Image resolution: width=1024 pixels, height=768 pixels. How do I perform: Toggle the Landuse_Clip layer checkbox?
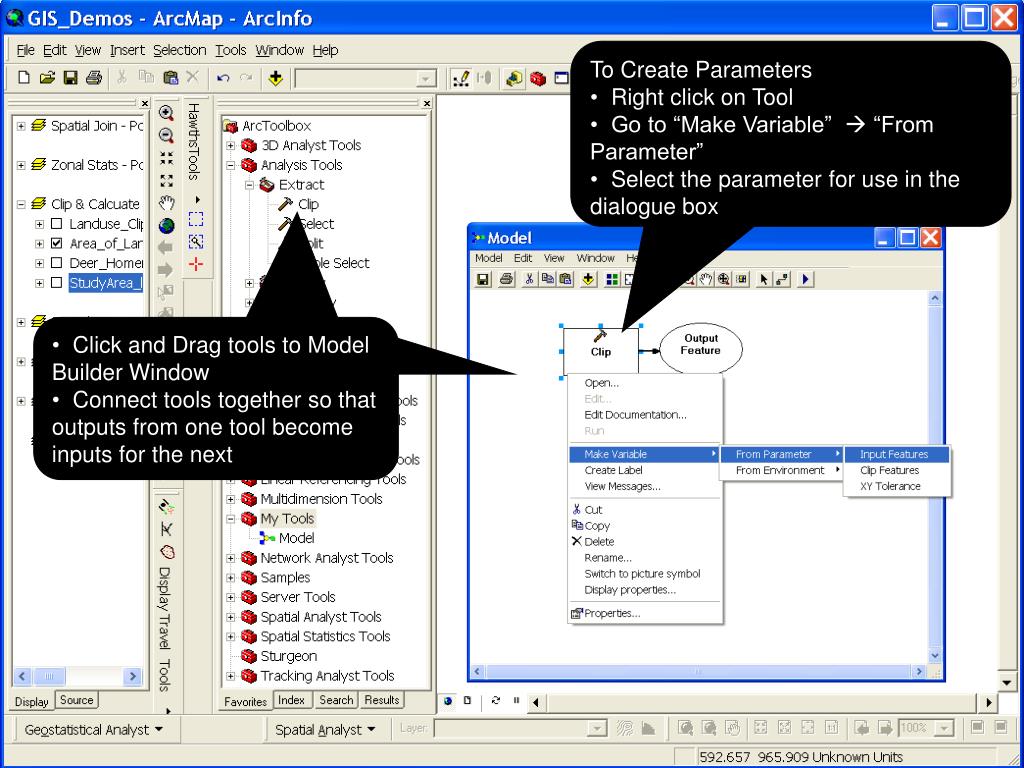[x=57, y=224]
